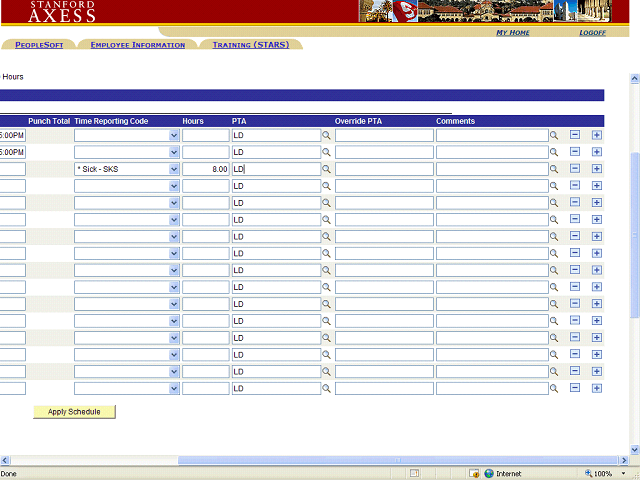This screenshot has width=640, height=480.
Task: Click the last row PTA lookup magnifier
Action: (326, 388)
